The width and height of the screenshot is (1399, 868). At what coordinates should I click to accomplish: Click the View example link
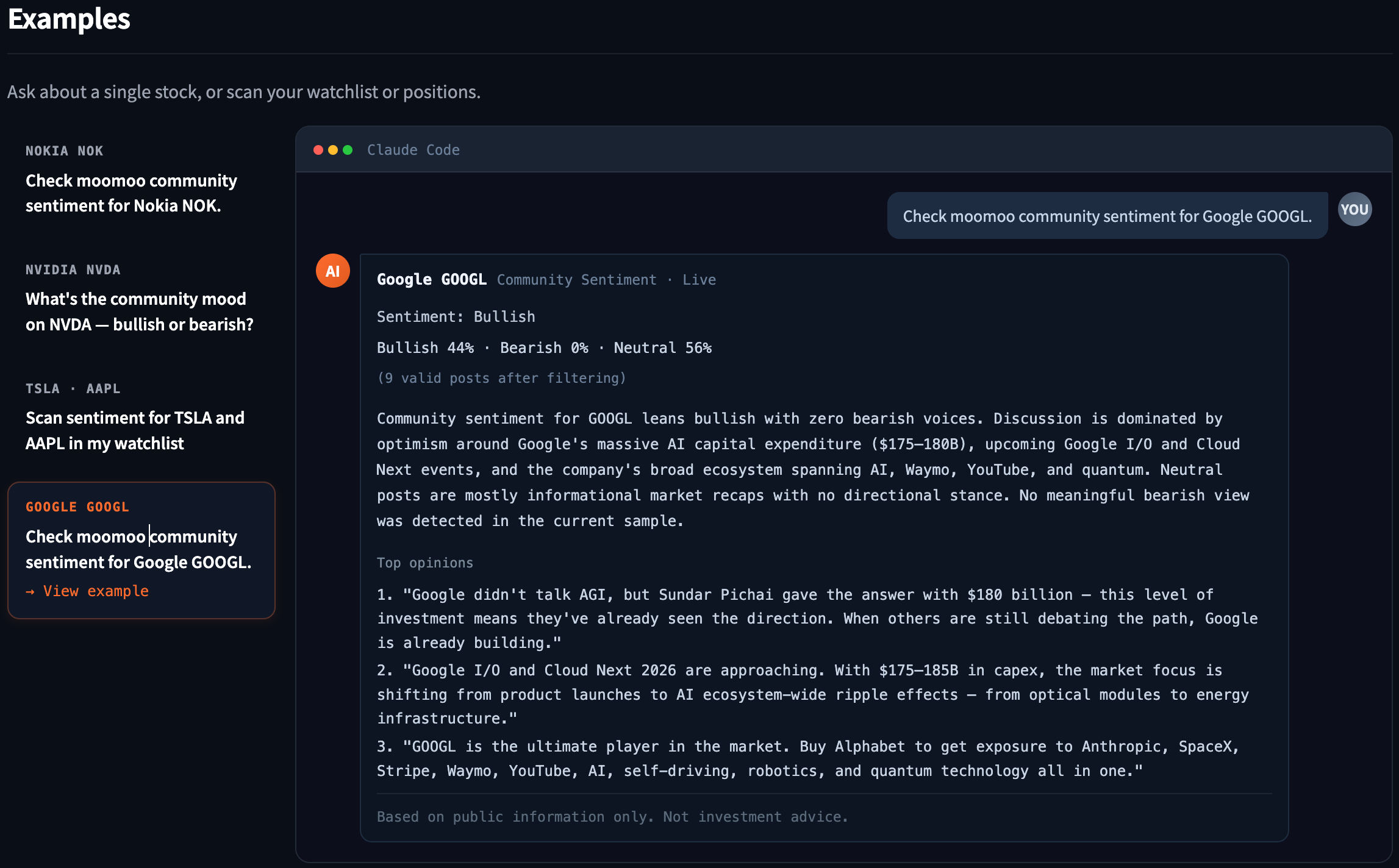click(x=87, y=591)
